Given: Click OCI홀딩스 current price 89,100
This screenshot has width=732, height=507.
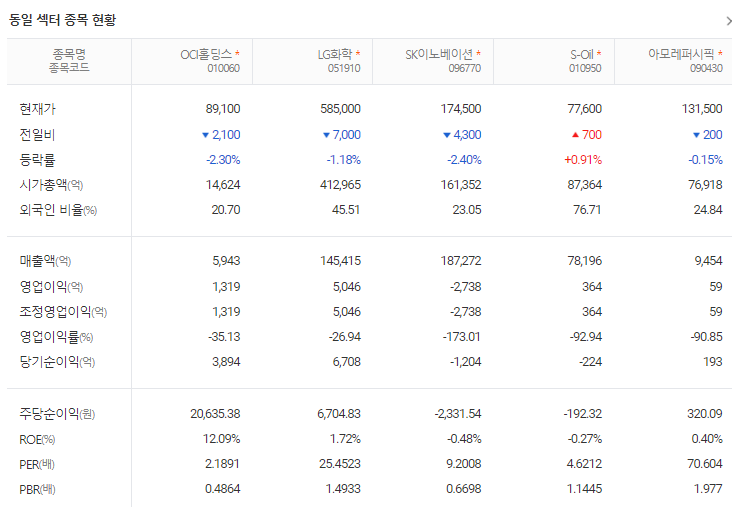Looking at the screenshot, I should pyautogui.click(x=223, y=109).
